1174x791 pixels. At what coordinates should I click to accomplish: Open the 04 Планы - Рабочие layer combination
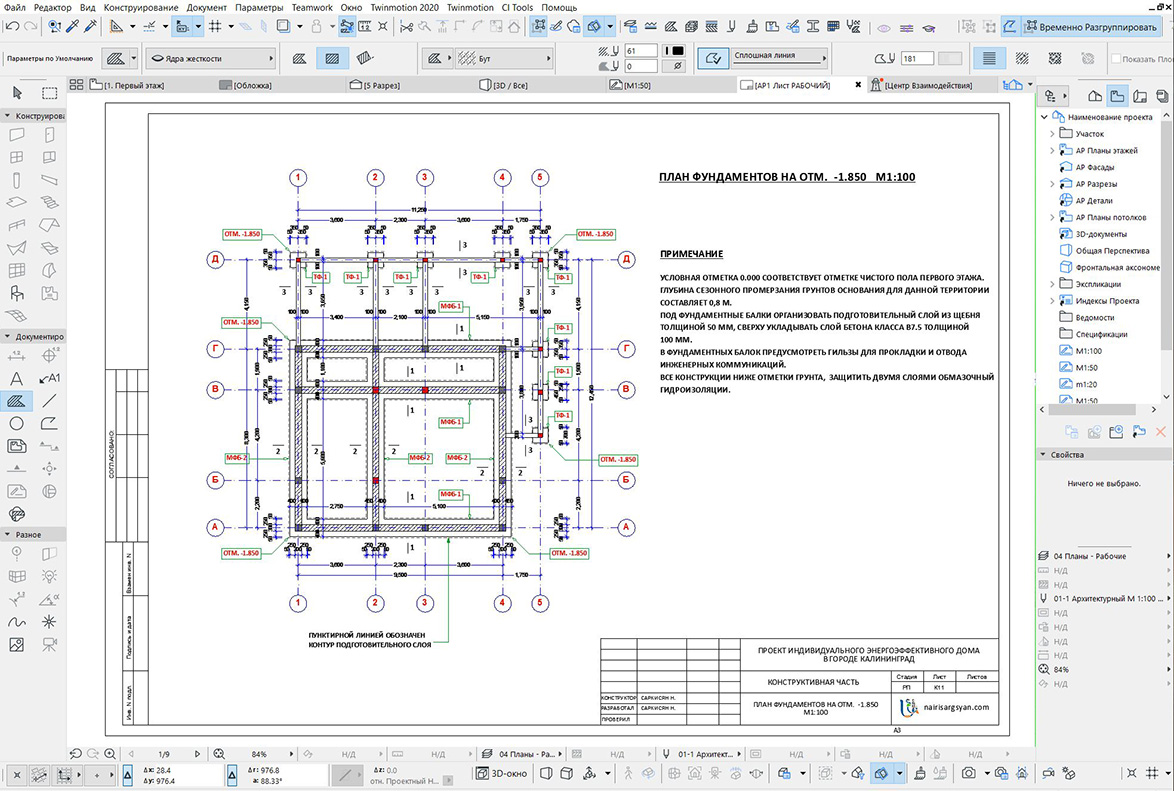click(x=1104, y=556)
